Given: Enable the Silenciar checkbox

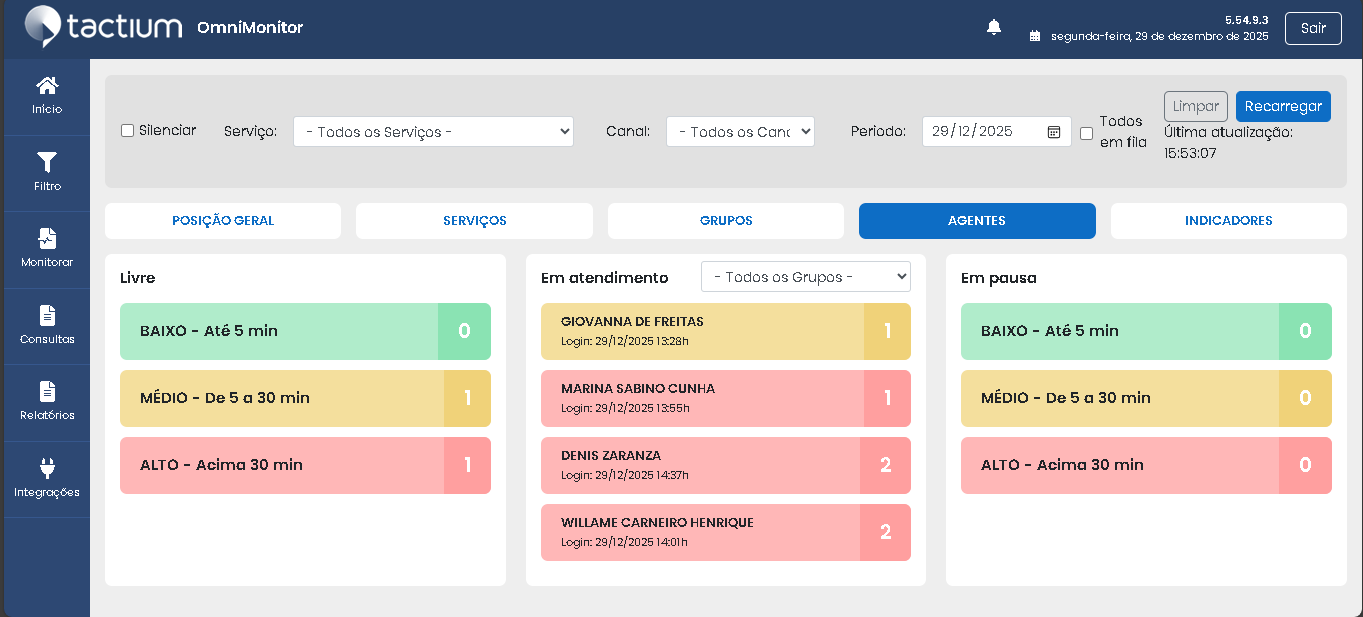Looking at the screenshot, I should (x=127, y=131).
